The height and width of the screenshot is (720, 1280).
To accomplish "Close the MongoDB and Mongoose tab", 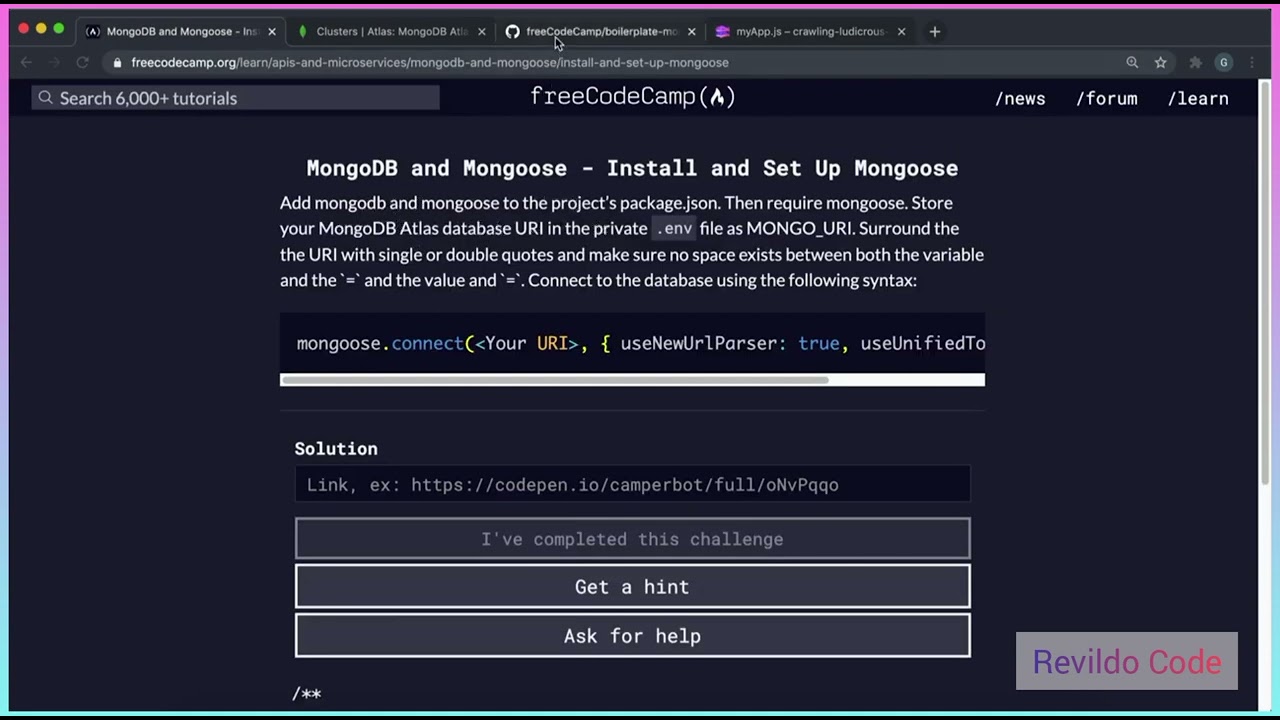I will coord(271,31).
